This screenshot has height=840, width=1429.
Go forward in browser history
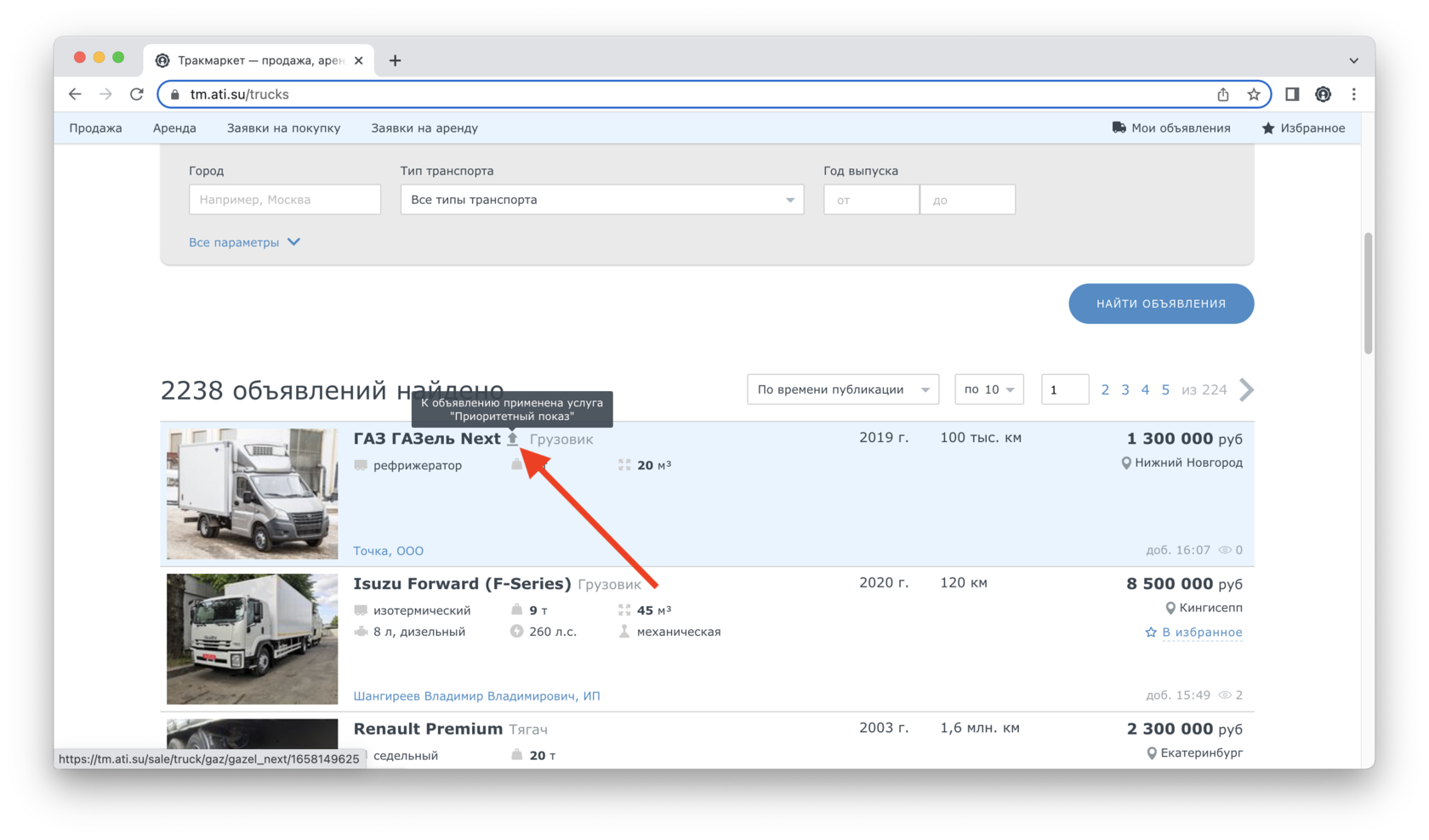coord(105,94)
